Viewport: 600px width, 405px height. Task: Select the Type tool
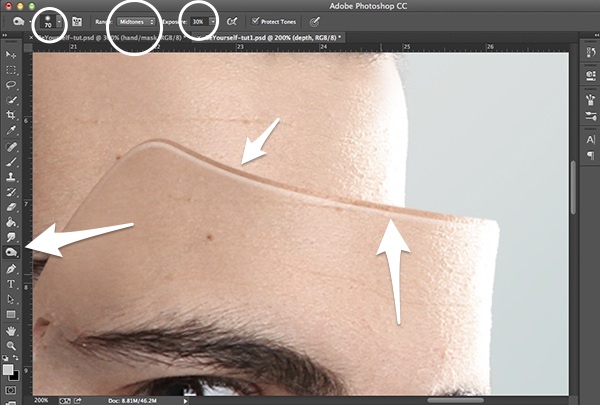(11, 284)
